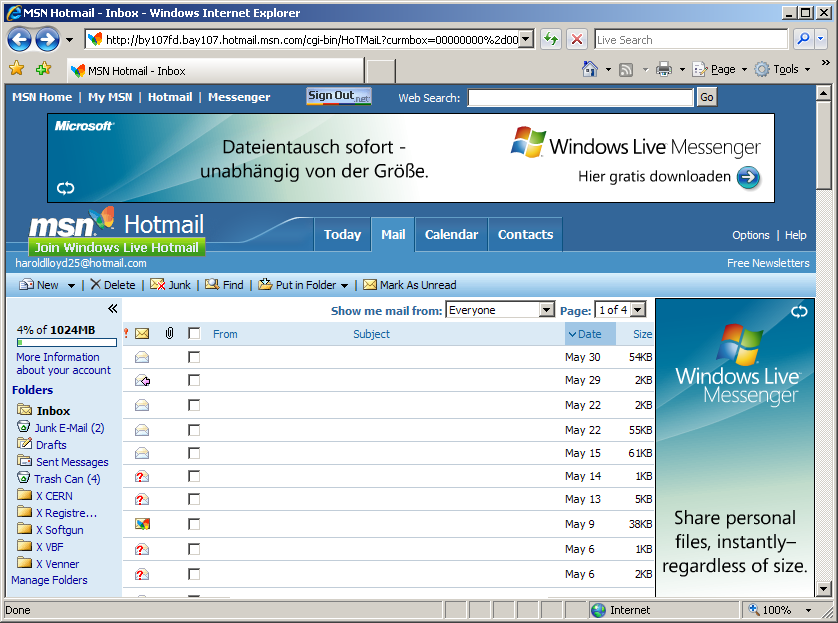The height and width of the screenshot is (623, 838).
Task: Click the MSN butterfly icon on May 9 row
Action: (x=142, y=524)
